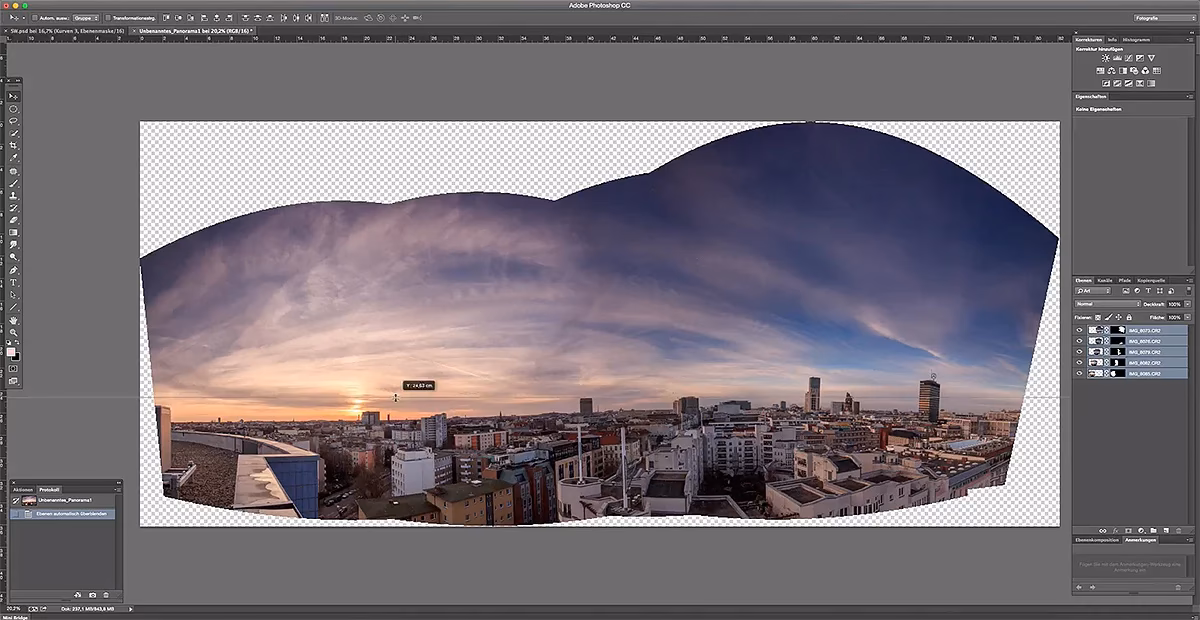Select the Move tool

[13, 96]
